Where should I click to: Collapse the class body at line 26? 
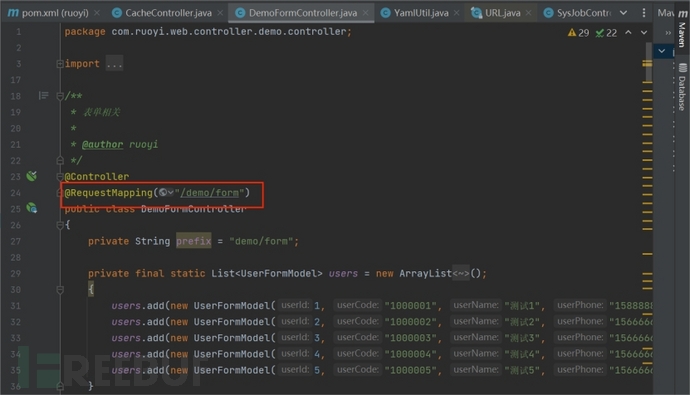60,225
